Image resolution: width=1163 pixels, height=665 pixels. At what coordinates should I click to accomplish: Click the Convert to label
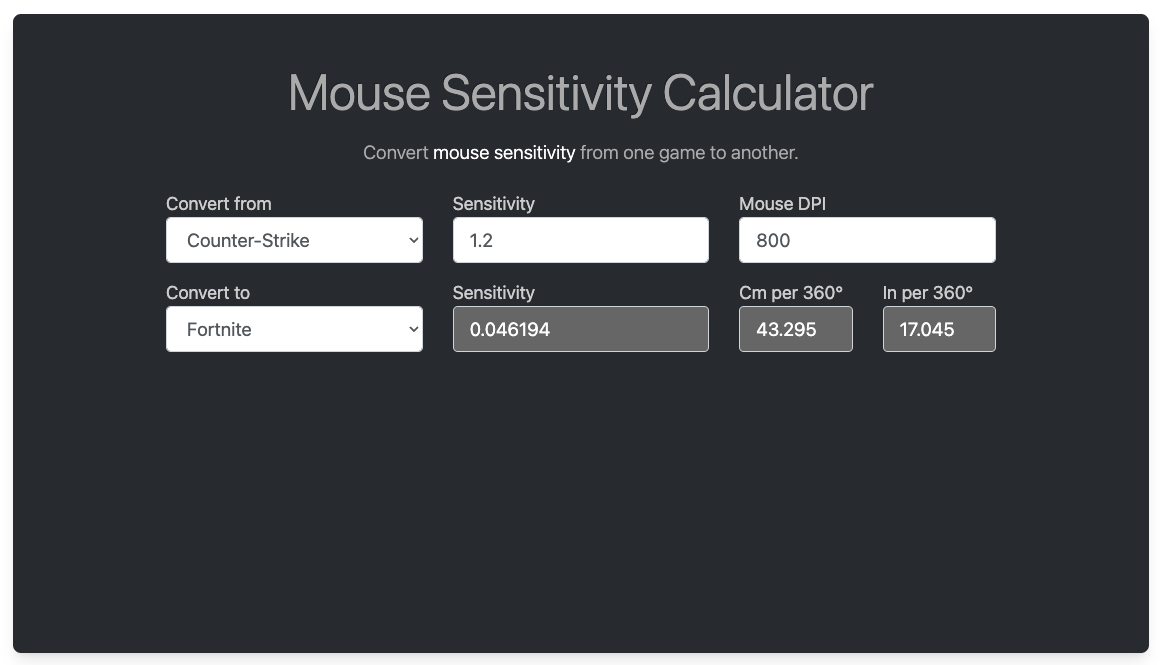point(208,293)
